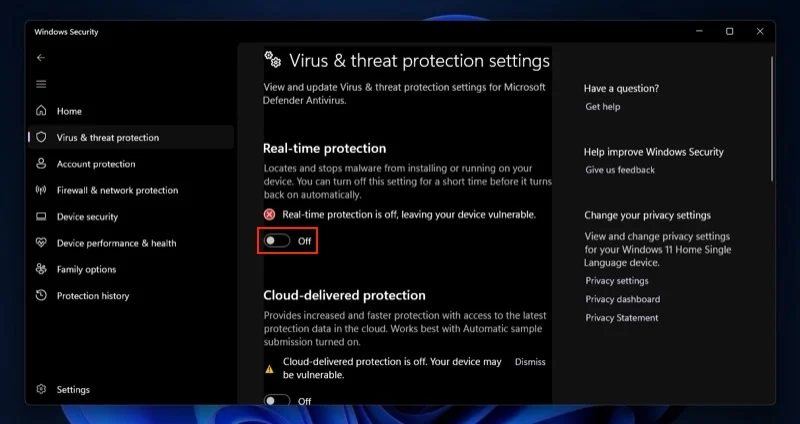Viewport: 800px width, 424px height.
Task: Click the vertical scrollbar on right edge
Action: [772, 120]
